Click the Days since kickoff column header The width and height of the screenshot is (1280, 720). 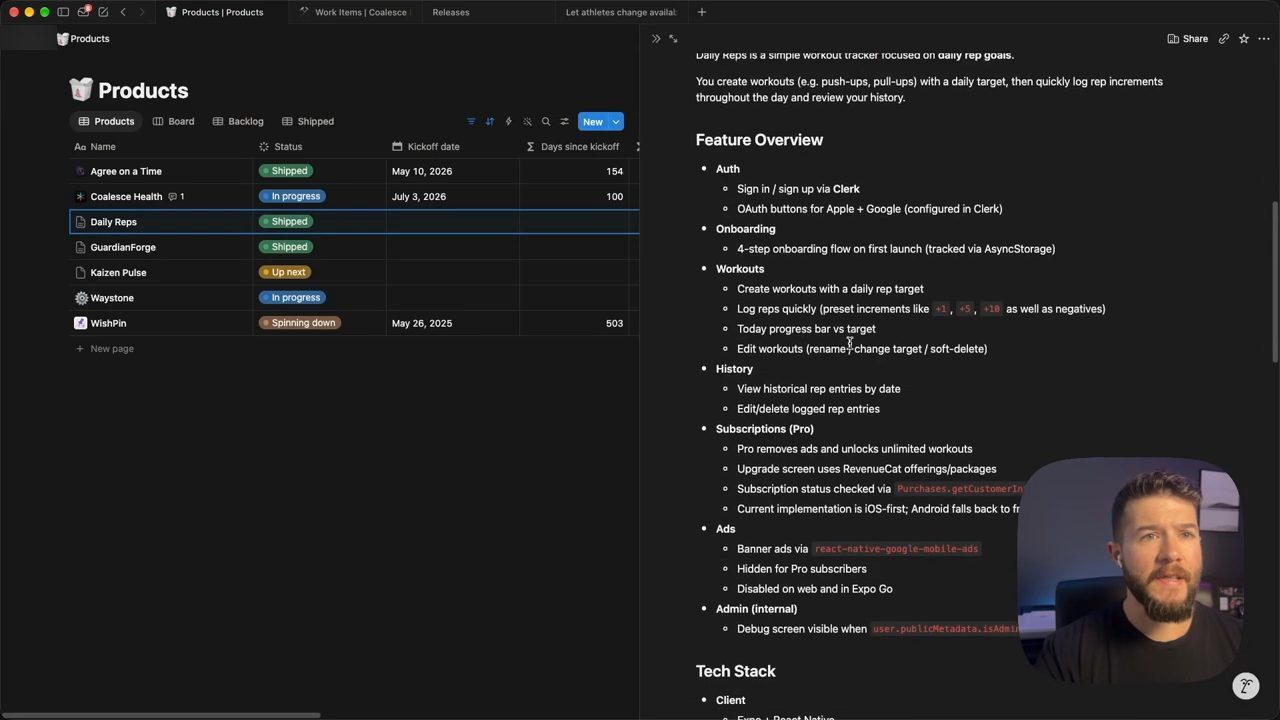click(575, 147)
